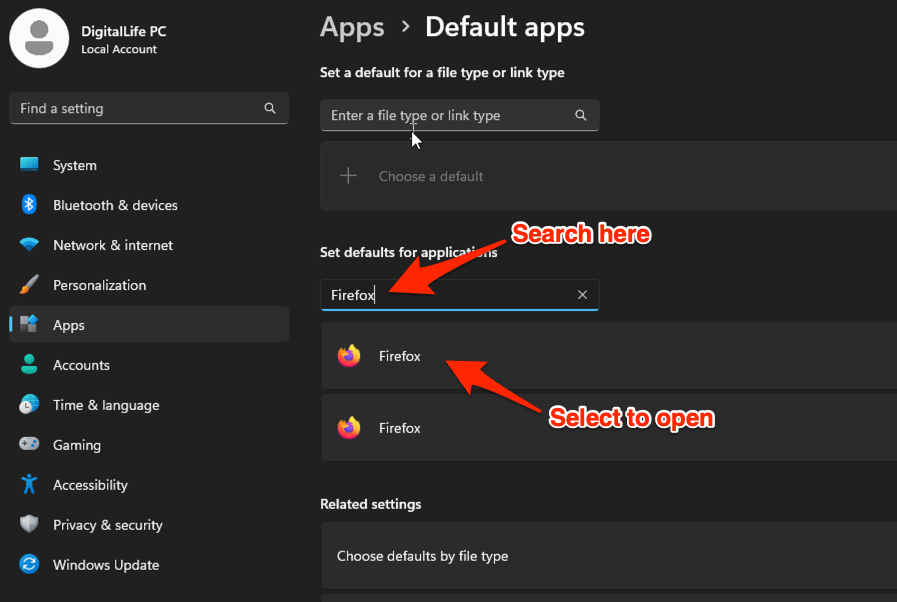Select the Bluetooth & devices icon
Viewport: 897px width, 602px height.
28,205
